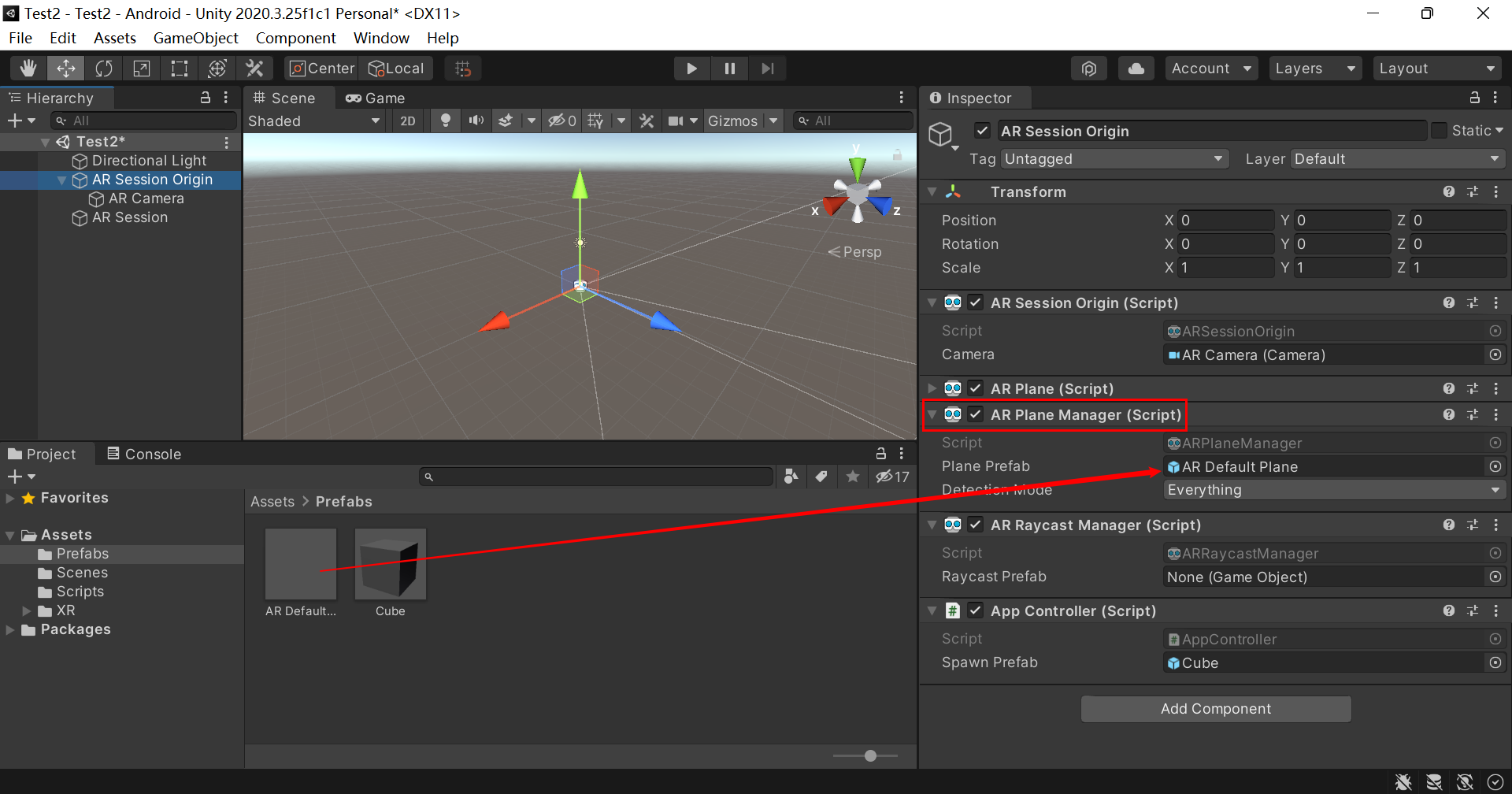Toggle scene effects icon
Viewport: 1512px width, 794px height.
coord(506,121)
